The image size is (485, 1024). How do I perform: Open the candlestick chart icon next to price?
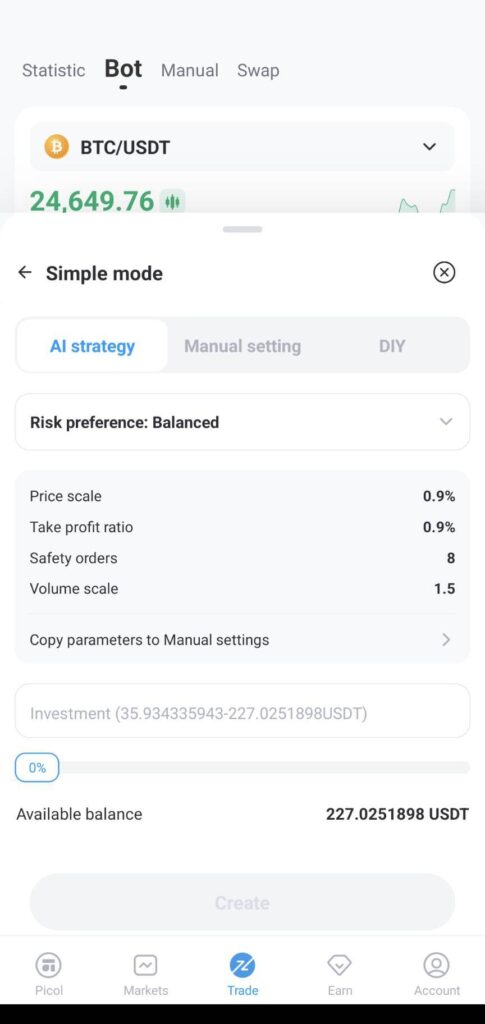point(172,202)
